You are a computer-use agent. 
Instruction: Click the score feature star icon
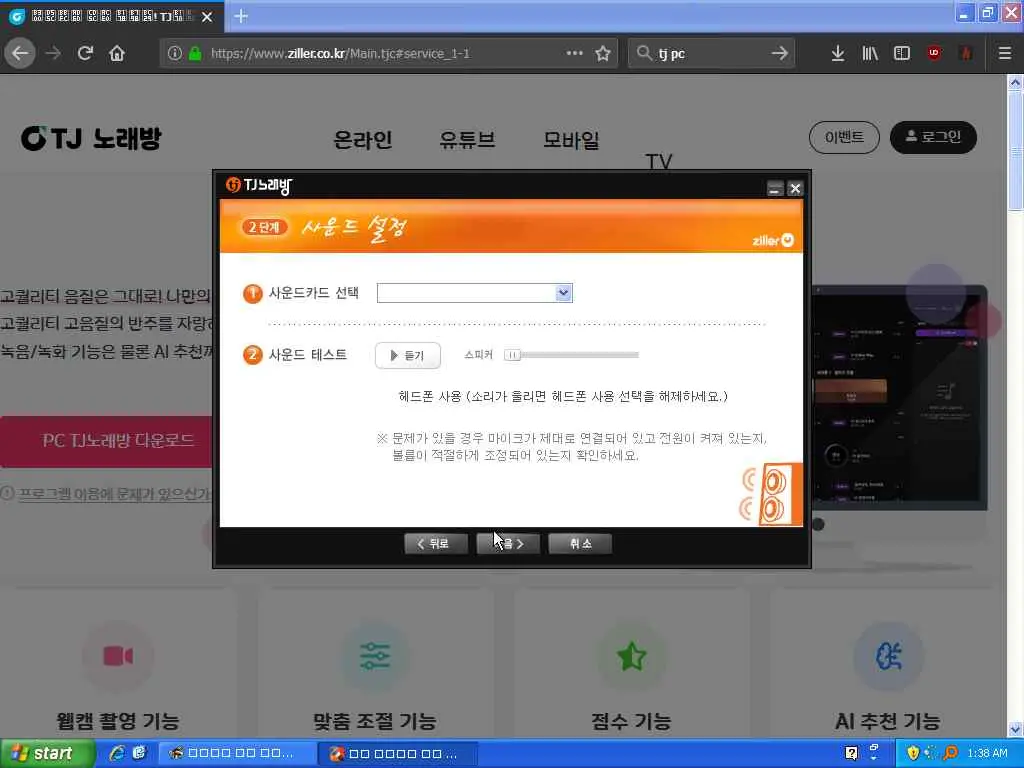(x=632, y=656)
